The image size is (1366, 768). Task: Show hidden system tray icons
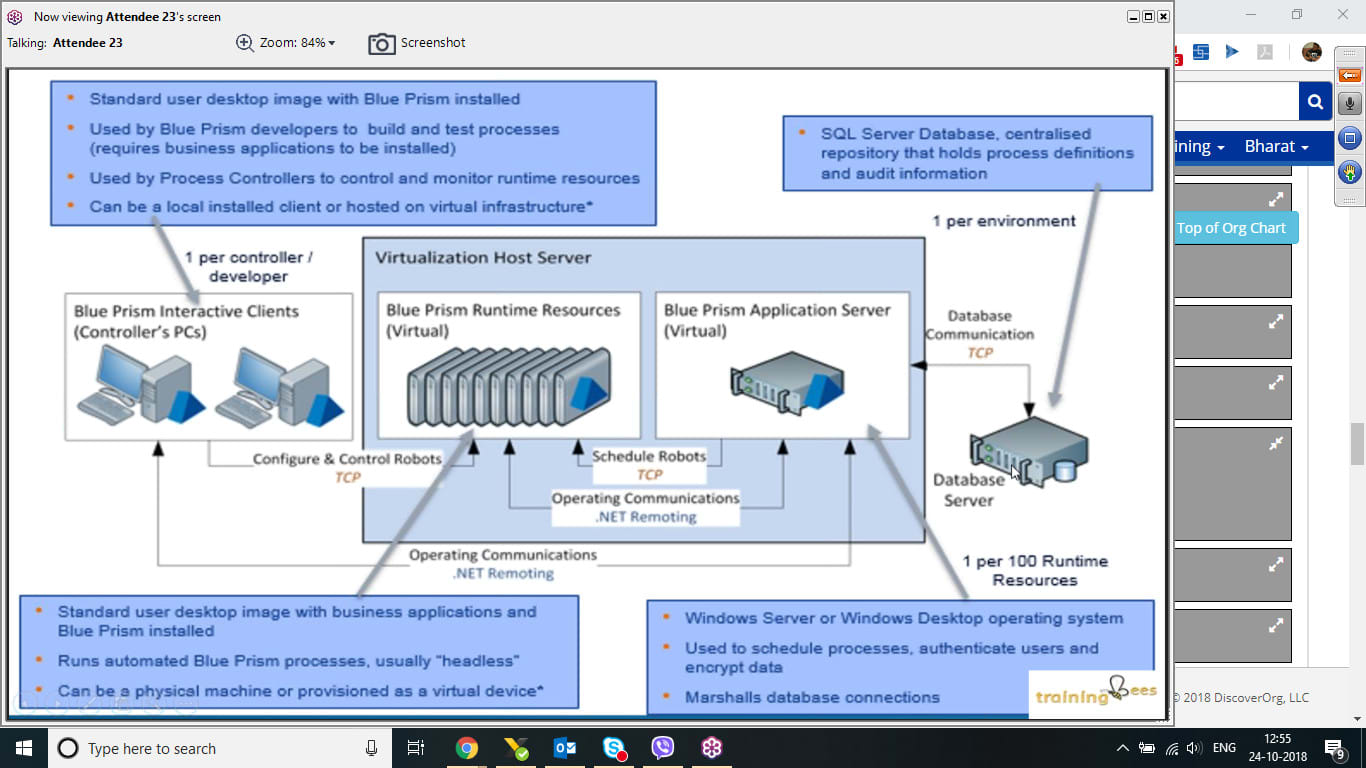pos(1122,748)
